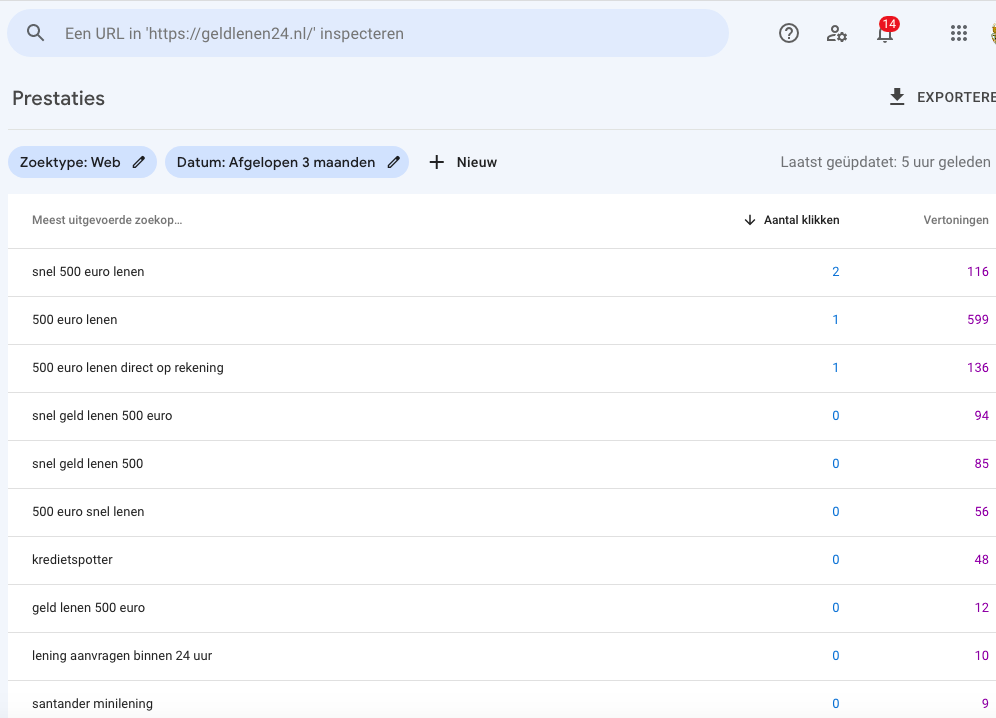Click the plus icon for new filter

pos(436,162)
